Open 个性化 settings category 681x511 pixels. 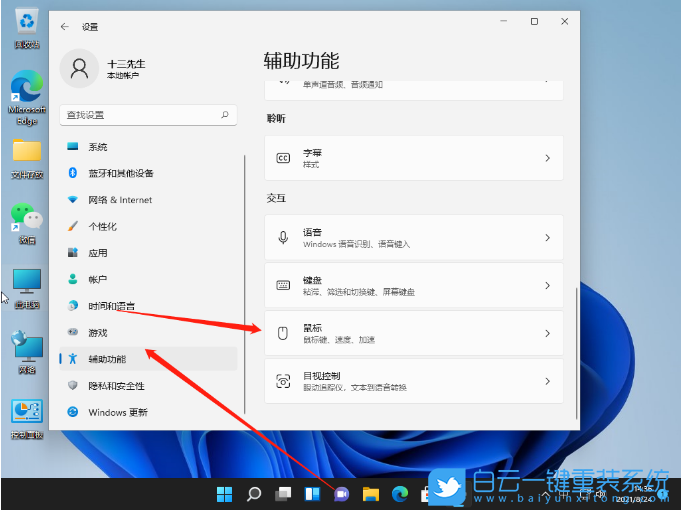(x=148, y=226)
